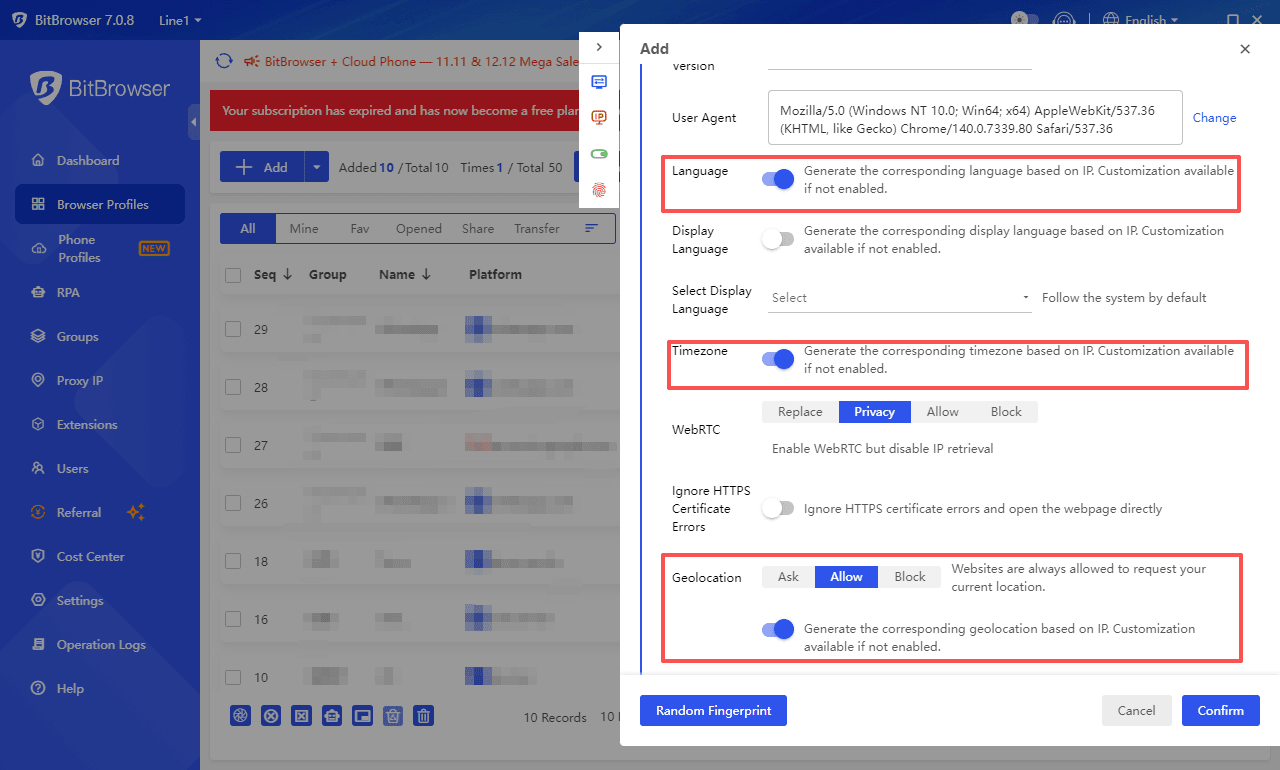Click the Change link beside User Agent

[x=1214, y=118]
